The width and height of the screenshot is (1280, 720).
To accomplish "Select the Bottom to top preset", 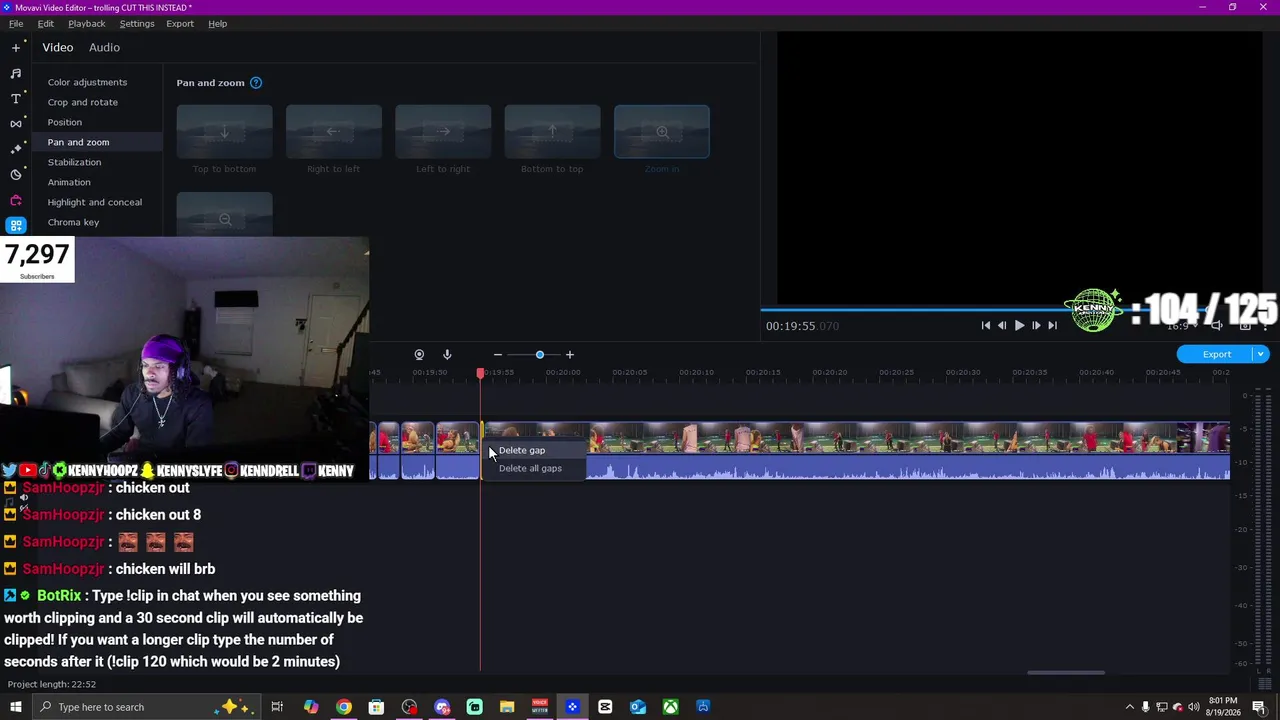I will pyautogui.click(x=552, y=131).
